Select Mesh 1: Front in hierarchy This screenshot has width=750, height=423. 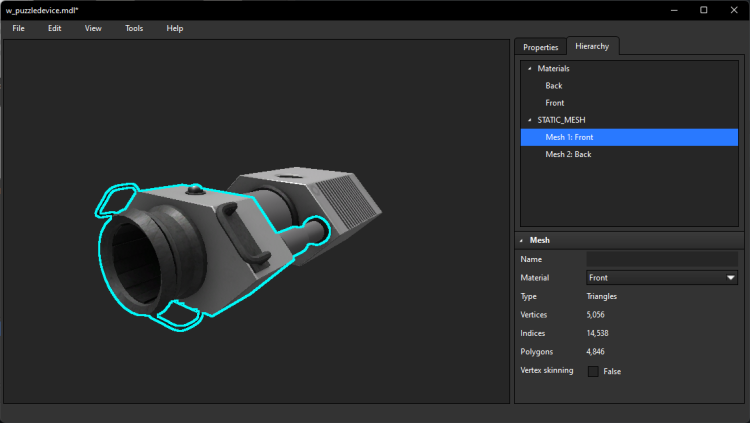571,137
